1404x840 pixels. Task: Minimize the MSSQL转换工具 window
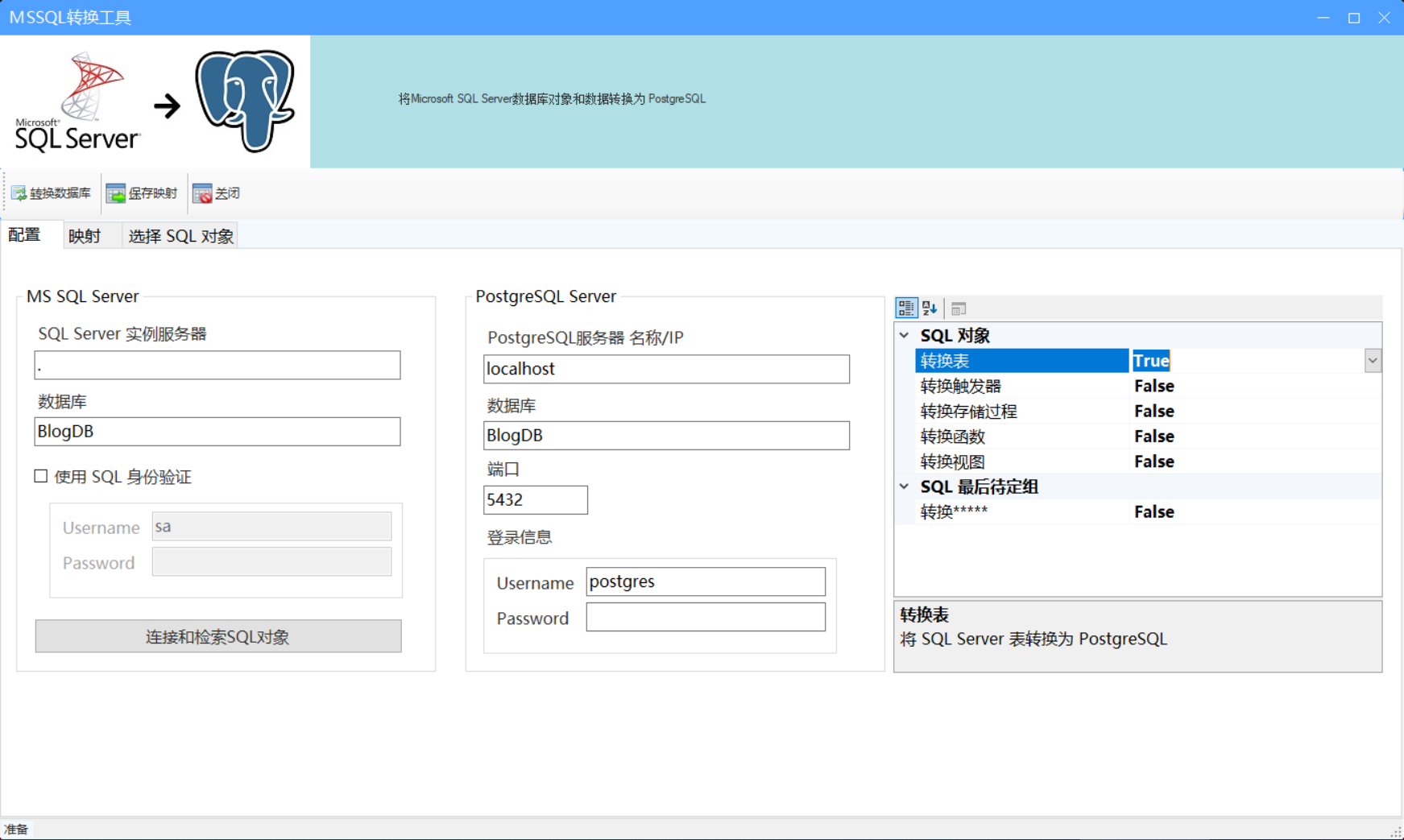(x=1323, y=18)
